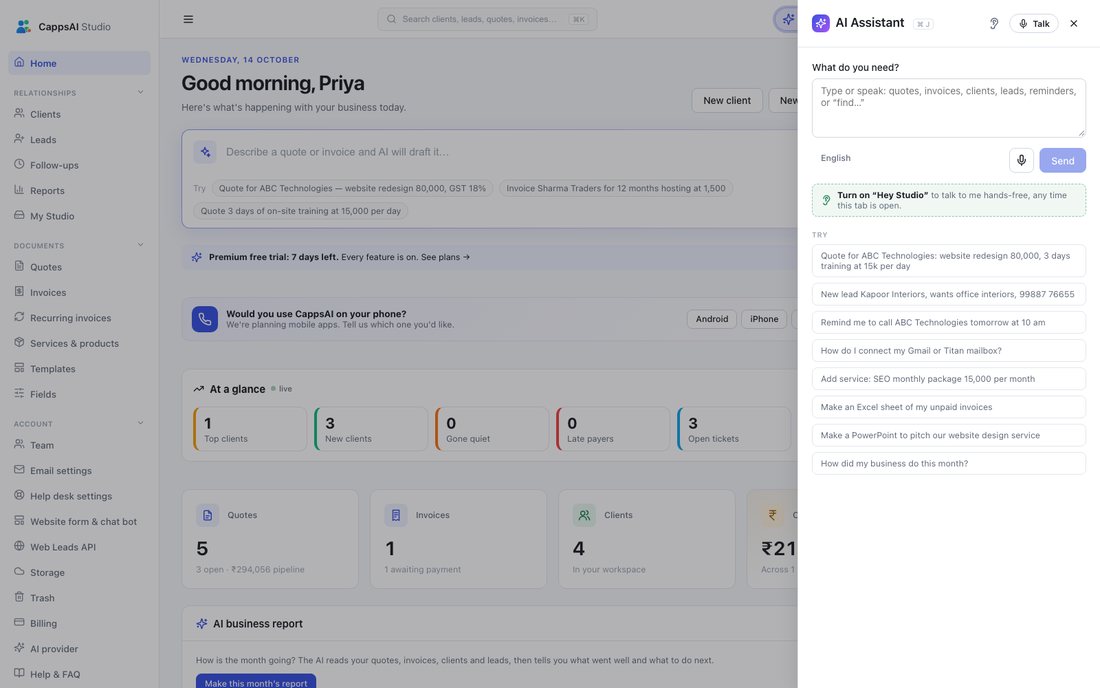
Task: Click the Clients icon in the sidebar
Action: point(19,114)
